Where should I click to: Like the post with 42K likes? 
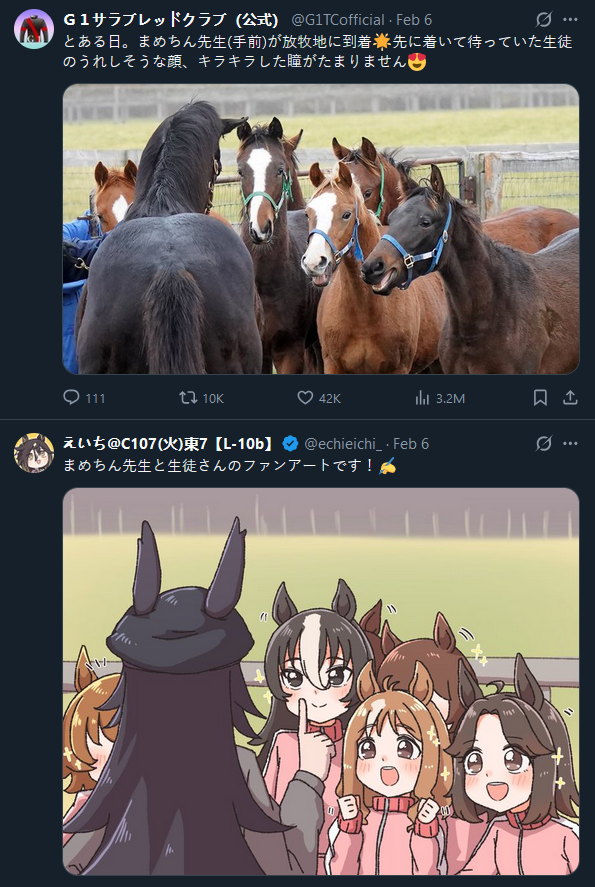(319, 398)
